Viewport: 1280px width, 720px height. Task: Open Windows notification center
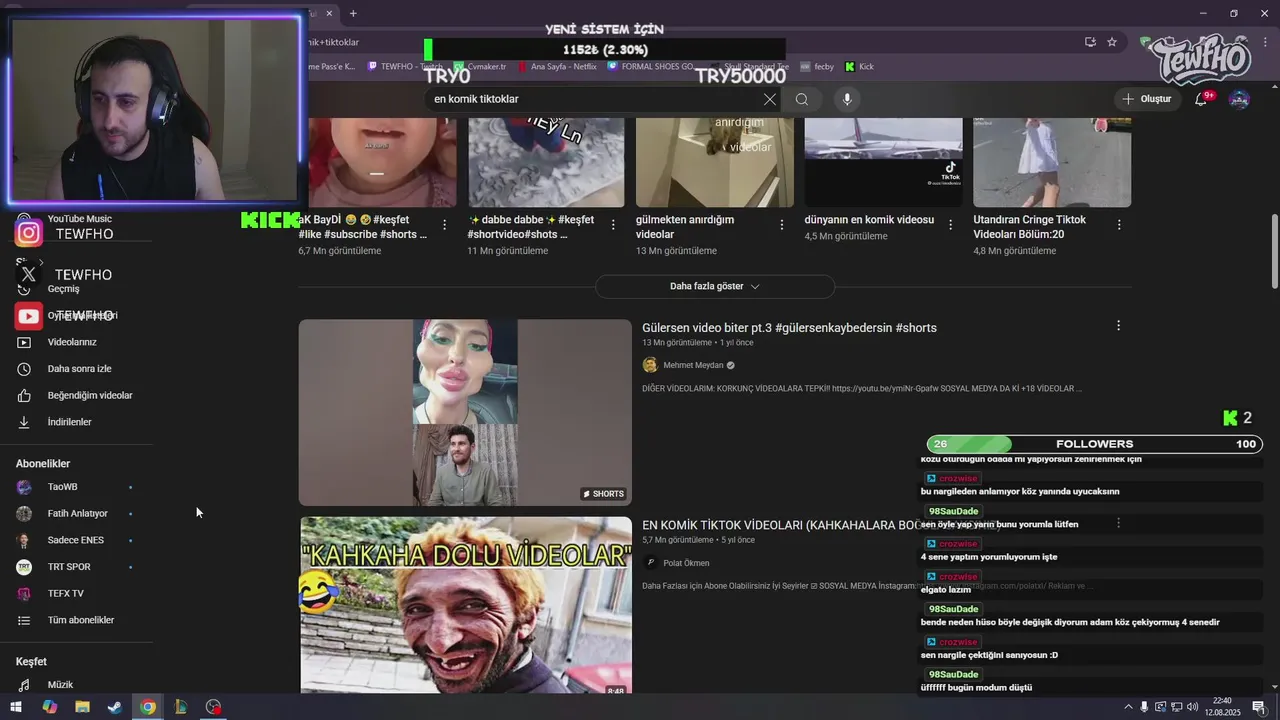tap(1259, 707)
